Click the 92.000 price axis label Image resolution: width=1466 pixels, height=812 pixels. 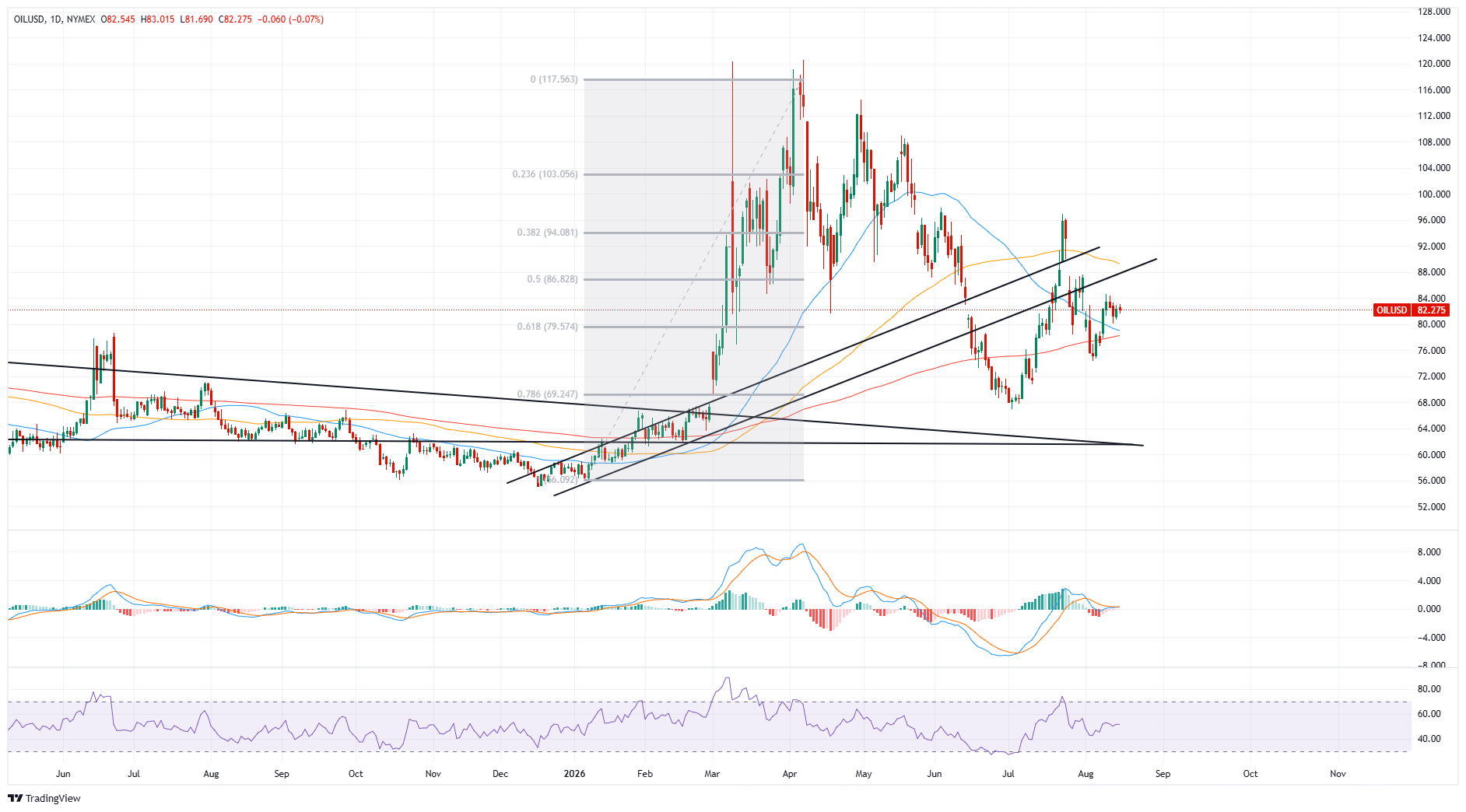[1432, 247]
